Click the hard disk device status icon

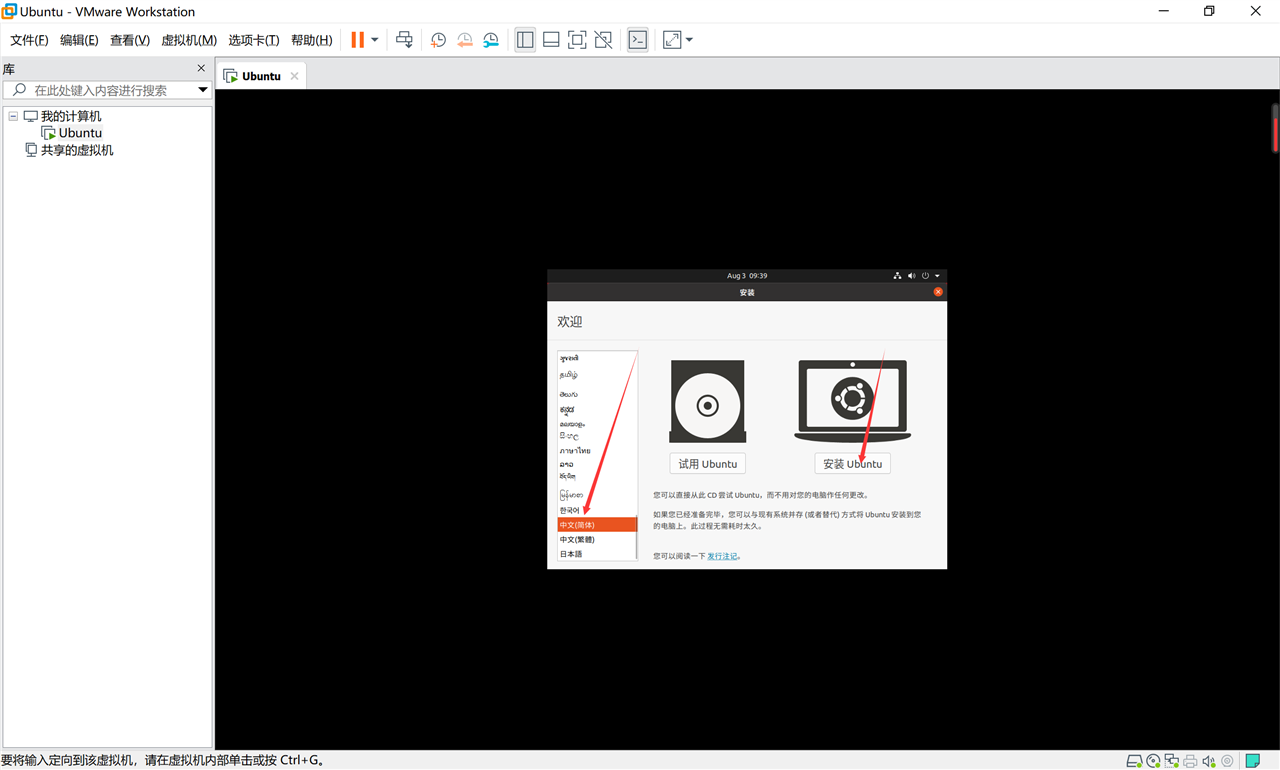[x=1134, y=761]
